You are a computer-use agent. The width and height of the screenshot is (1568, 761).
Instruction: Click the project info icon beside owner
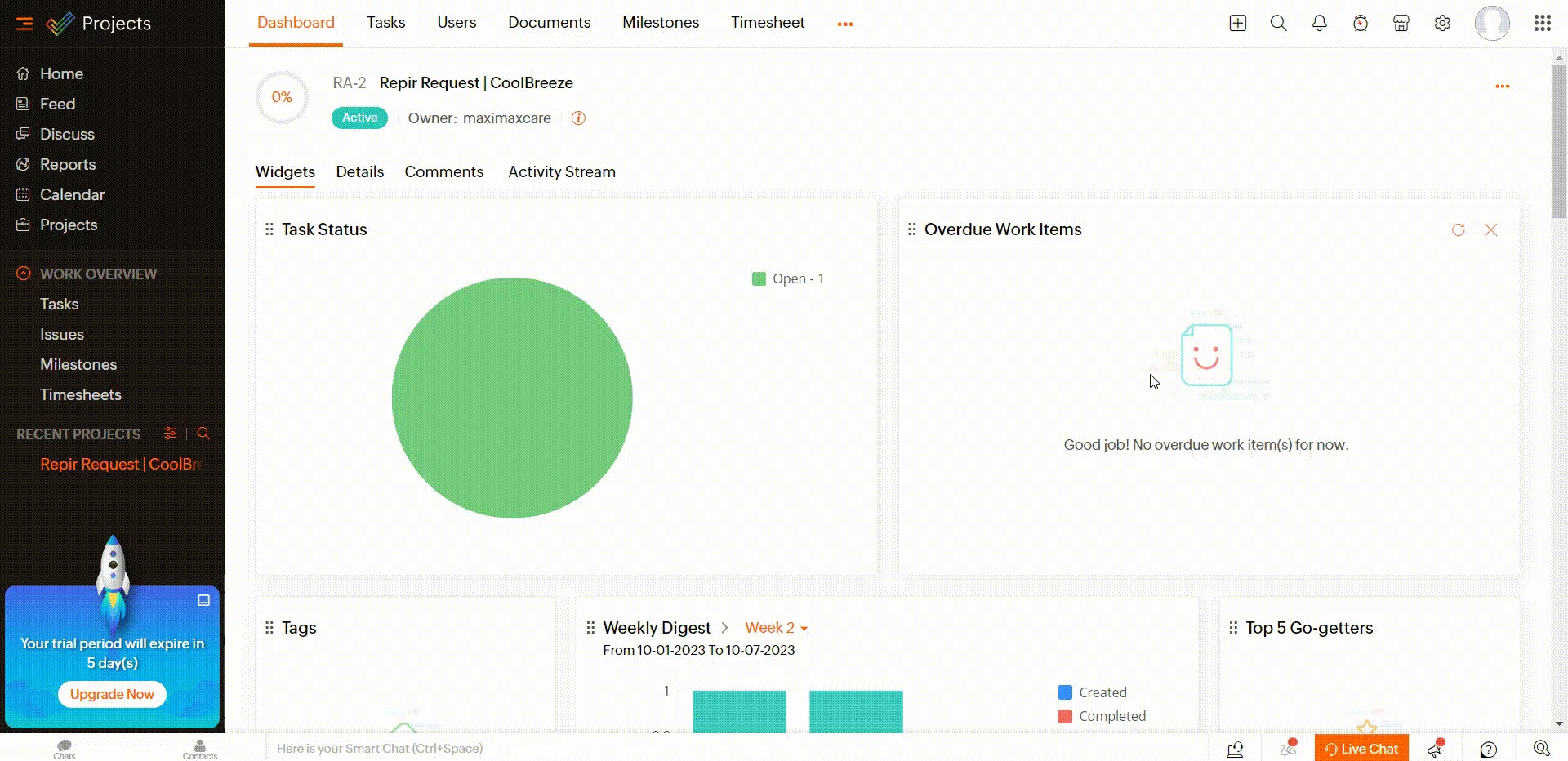tap(578, 118)
